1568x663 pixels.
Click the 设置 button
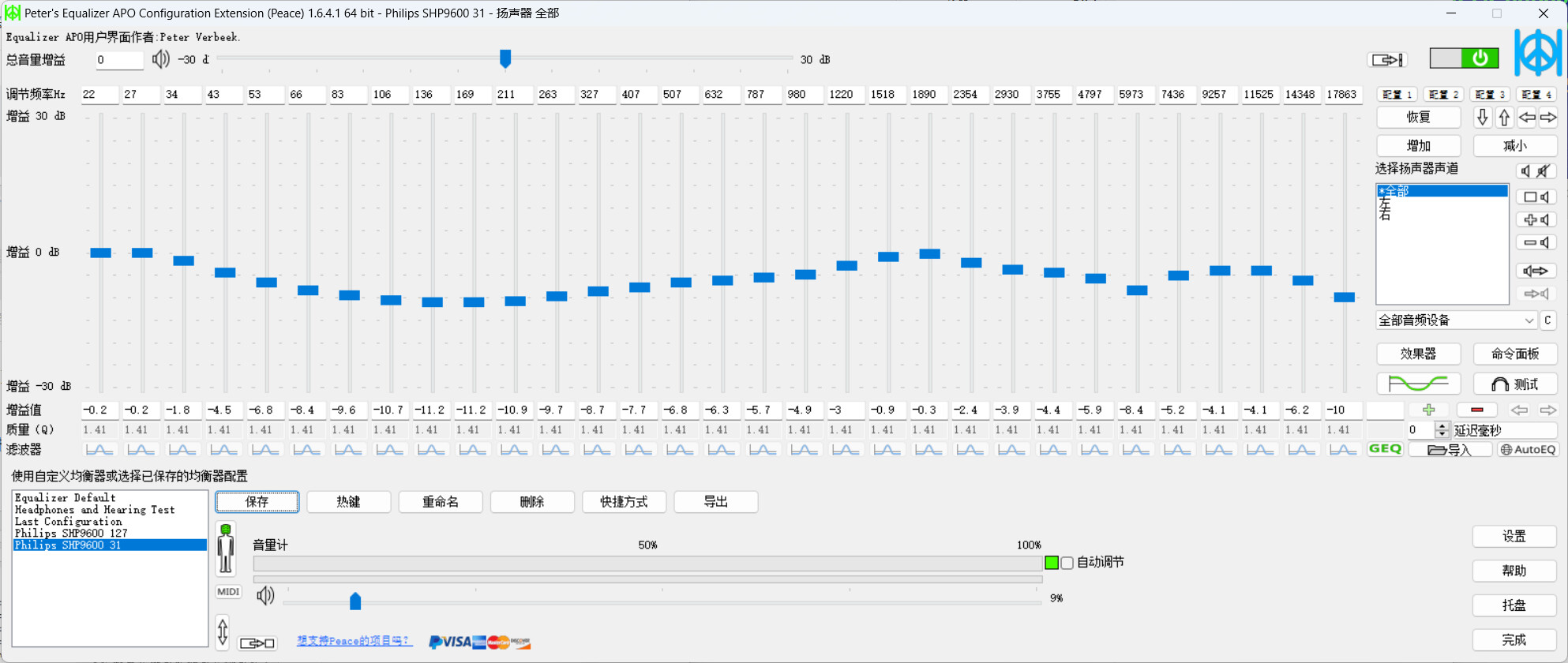click(x=1514, y=536)
